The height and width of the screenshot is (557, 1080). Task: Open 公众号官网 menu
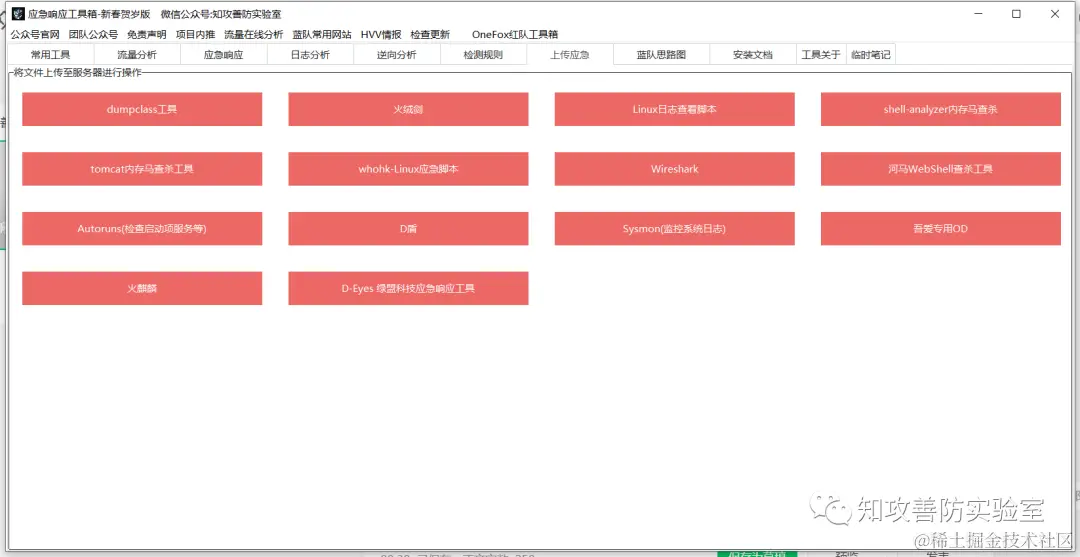tap(35, 34)
